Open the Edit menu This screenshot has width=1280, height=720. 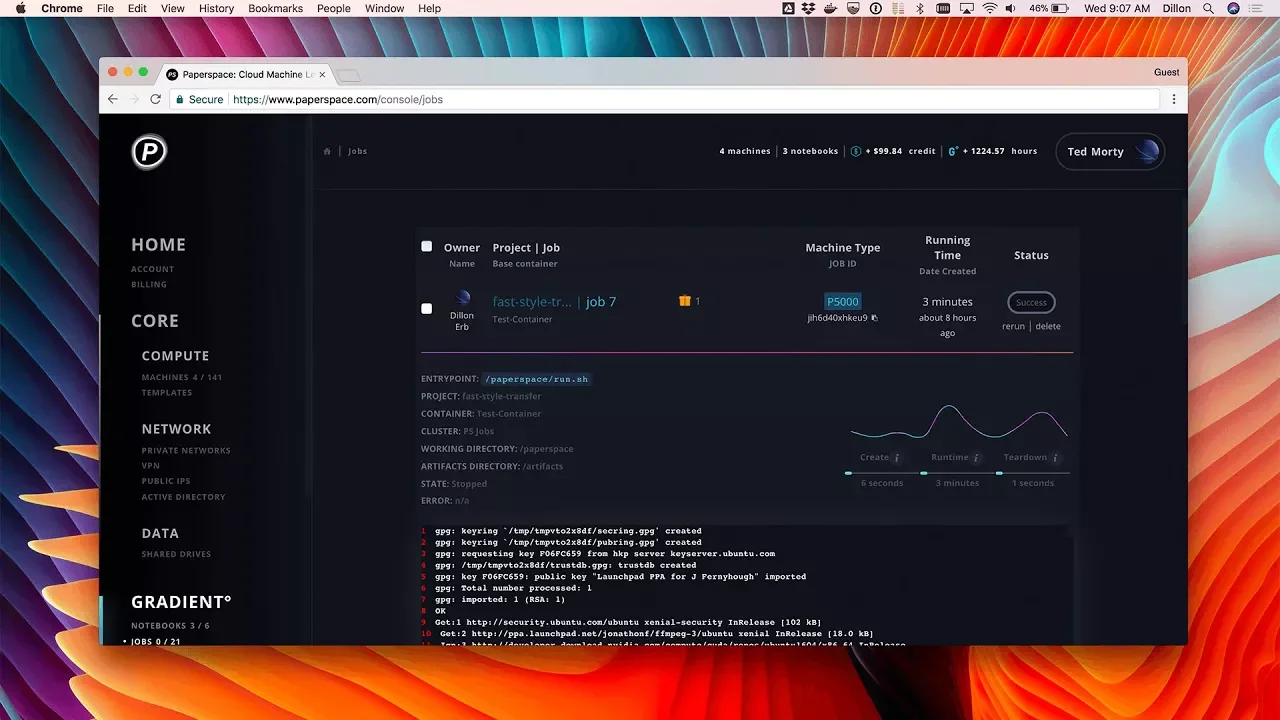[137, 8]
